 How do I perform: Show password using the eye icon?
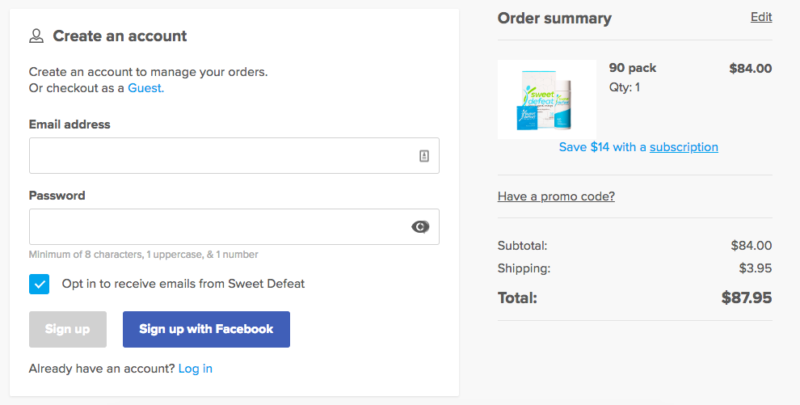[x=421, y=227]
